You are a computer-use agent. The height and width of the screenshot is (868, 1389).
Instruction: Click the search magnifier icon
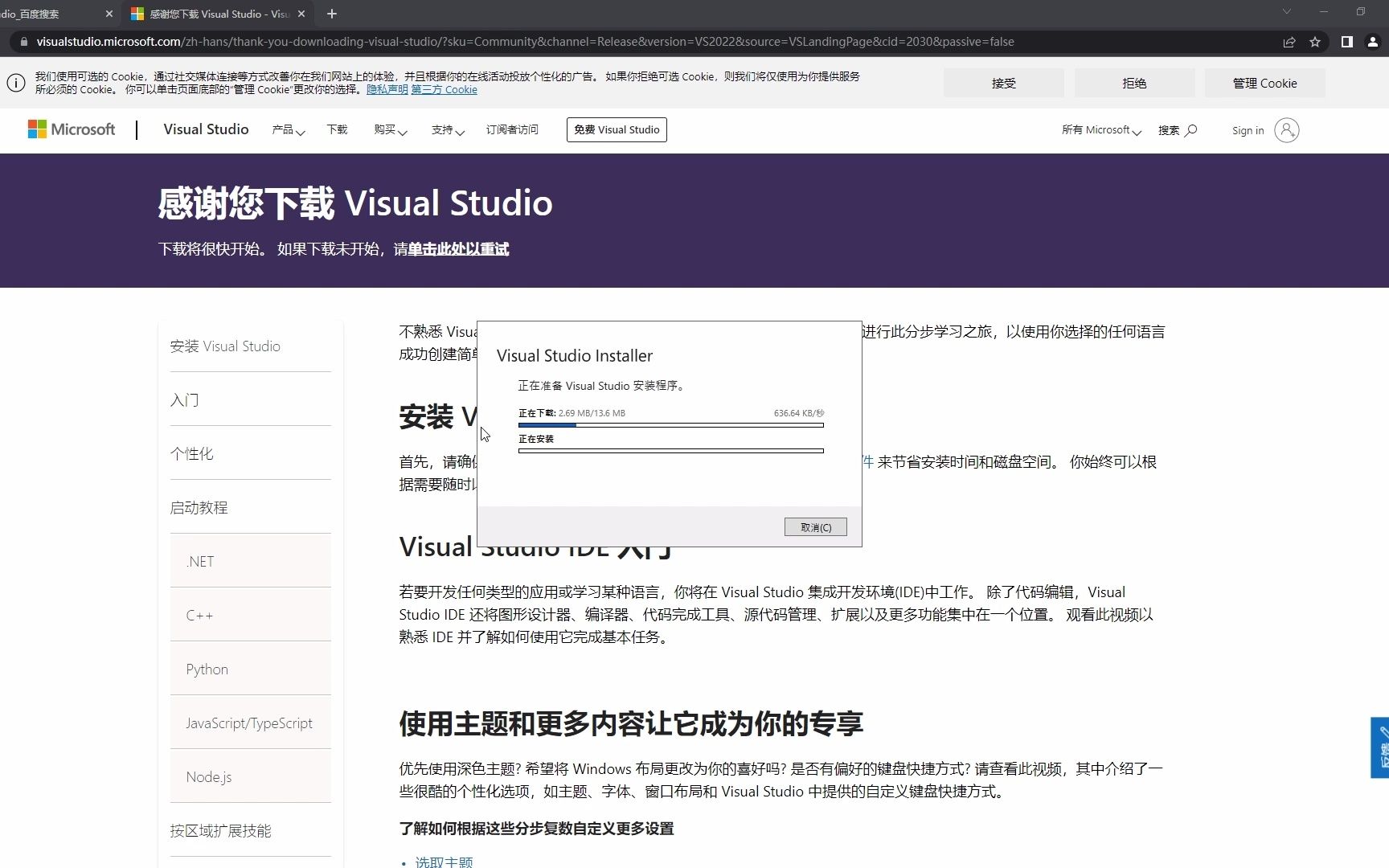(x=1191, y=130)
